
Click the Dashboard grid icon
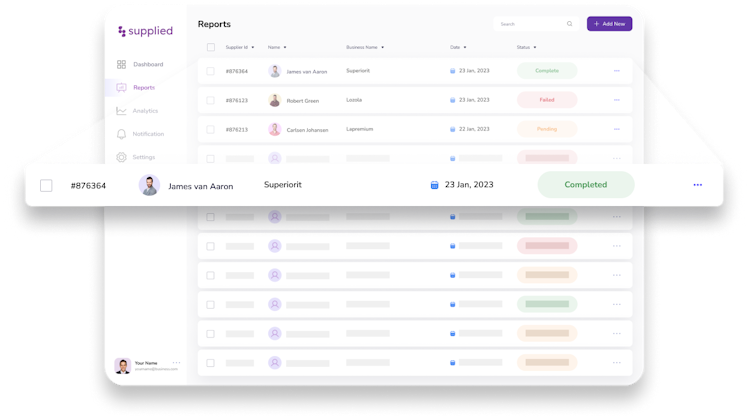(121, 64)
